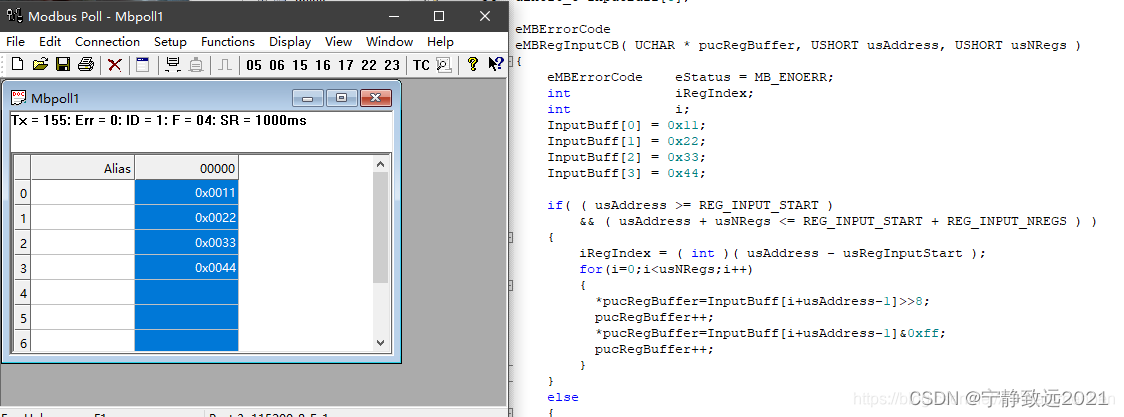
Task: Open the window definition toolbar icon
Action: coord(143,64)
